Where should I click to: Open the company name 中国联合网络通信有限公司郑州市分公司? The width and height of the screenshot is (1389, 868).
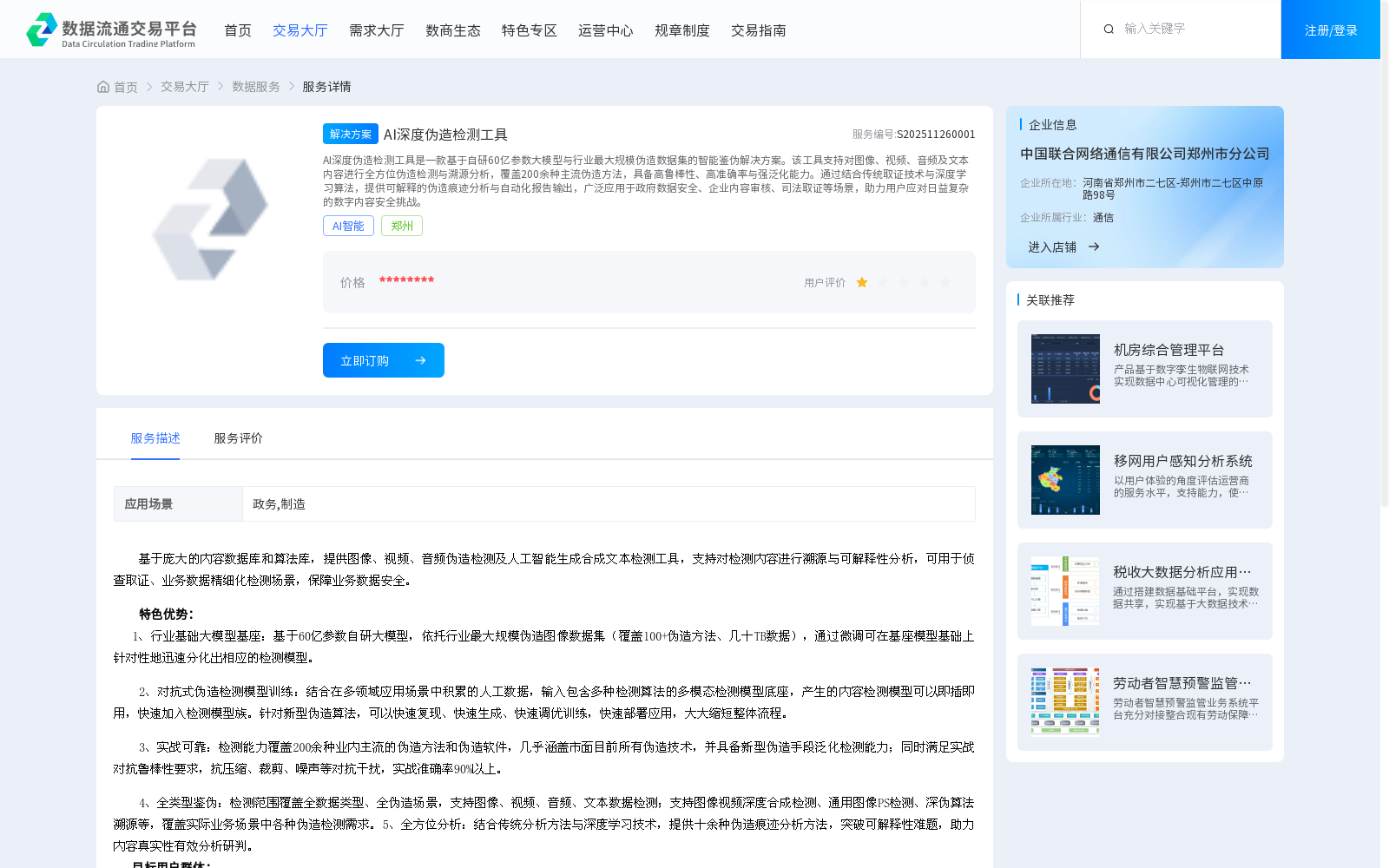(1144, 154)
